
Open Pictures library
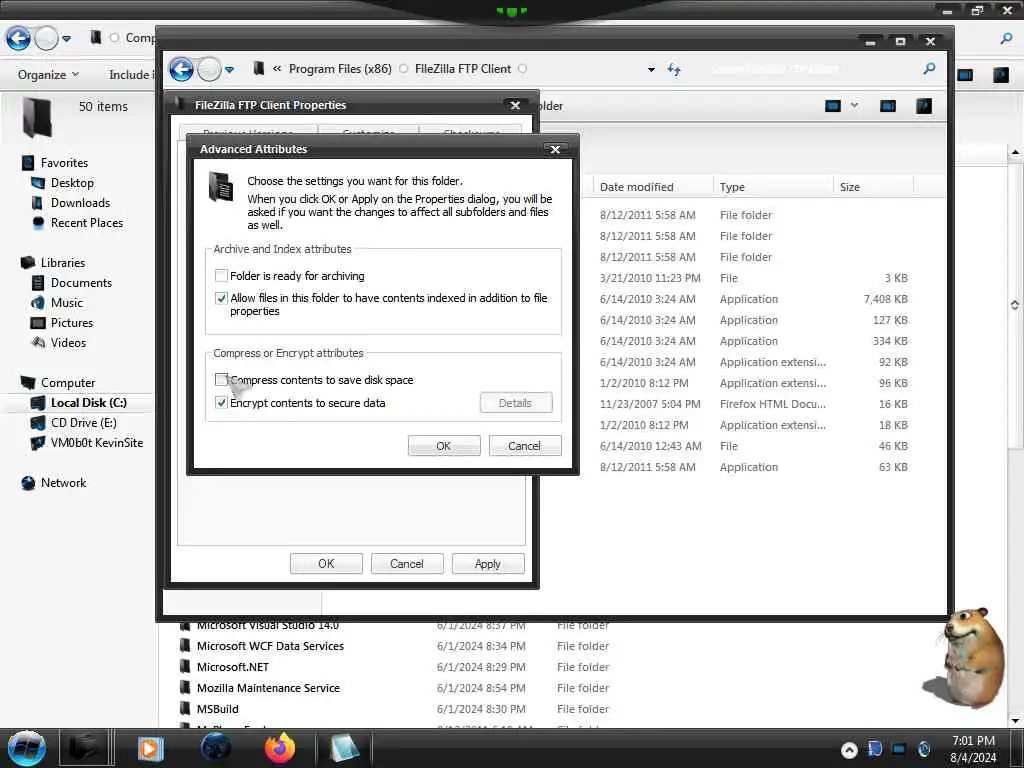[x=71, y=323]
